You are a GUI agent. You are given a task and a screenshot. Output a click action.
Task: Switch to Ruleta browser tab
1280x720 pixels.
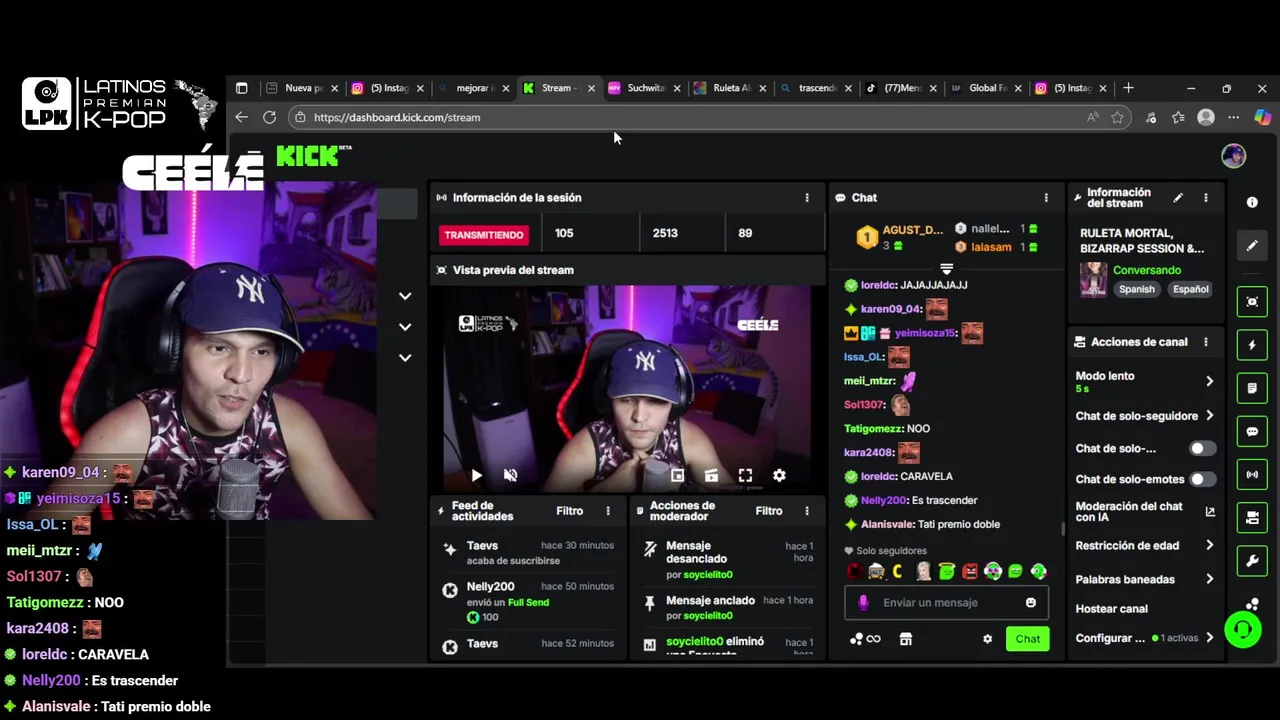(730, 88)
